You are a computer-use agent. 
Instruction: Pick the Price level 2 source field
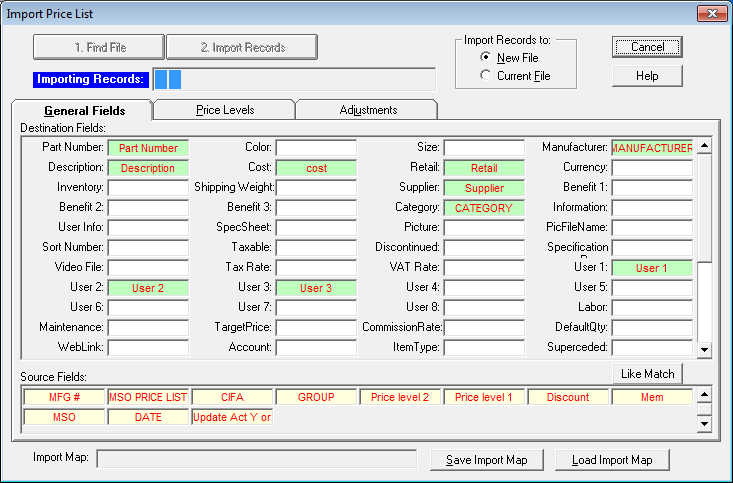pyautogui.click(x=399, y=397)
